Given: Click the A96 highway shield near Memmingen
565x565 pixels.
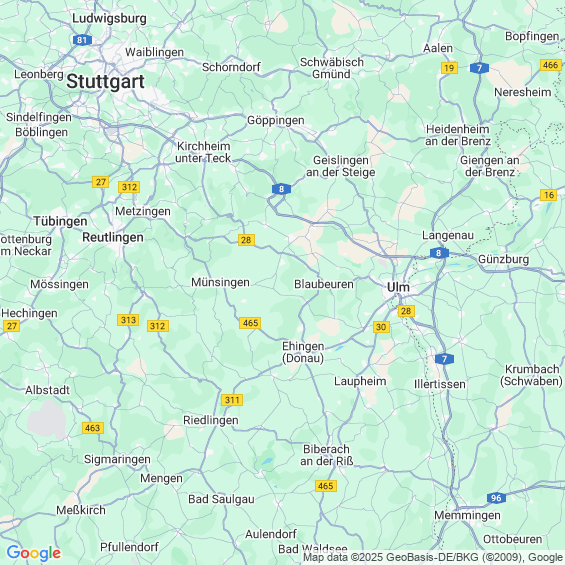Looking at the screenshot, I should [496, 498].
